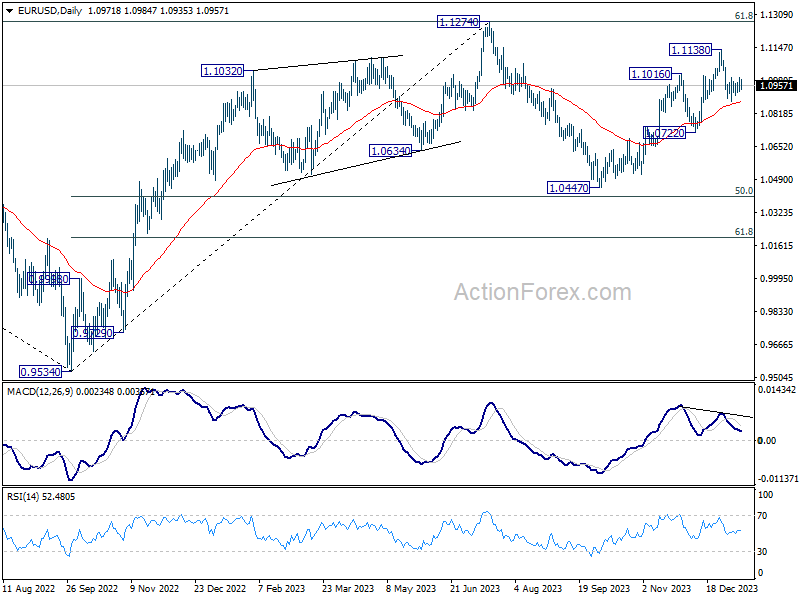Click the 7 Feb 2023 date label
This screenshot has width=800, height=600.
(x=282, y=588)
